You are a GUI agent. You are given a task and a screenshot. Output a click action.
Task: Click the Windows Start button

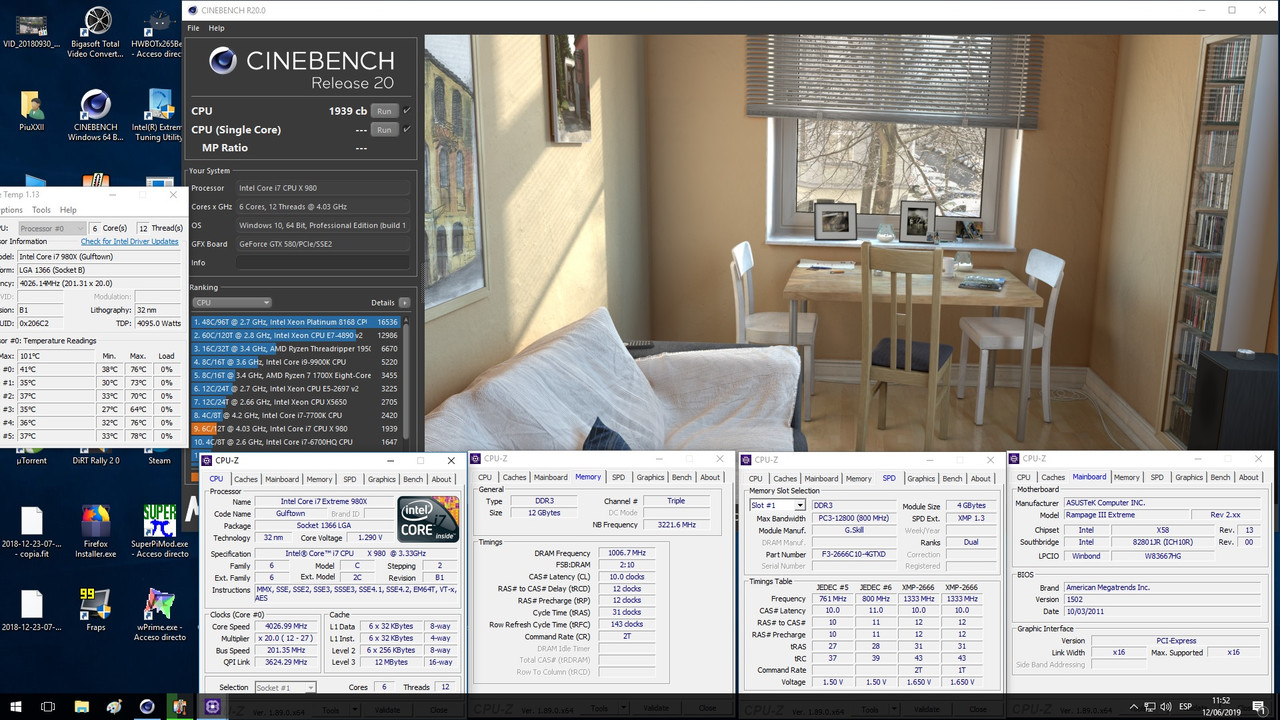click(17, 706)
